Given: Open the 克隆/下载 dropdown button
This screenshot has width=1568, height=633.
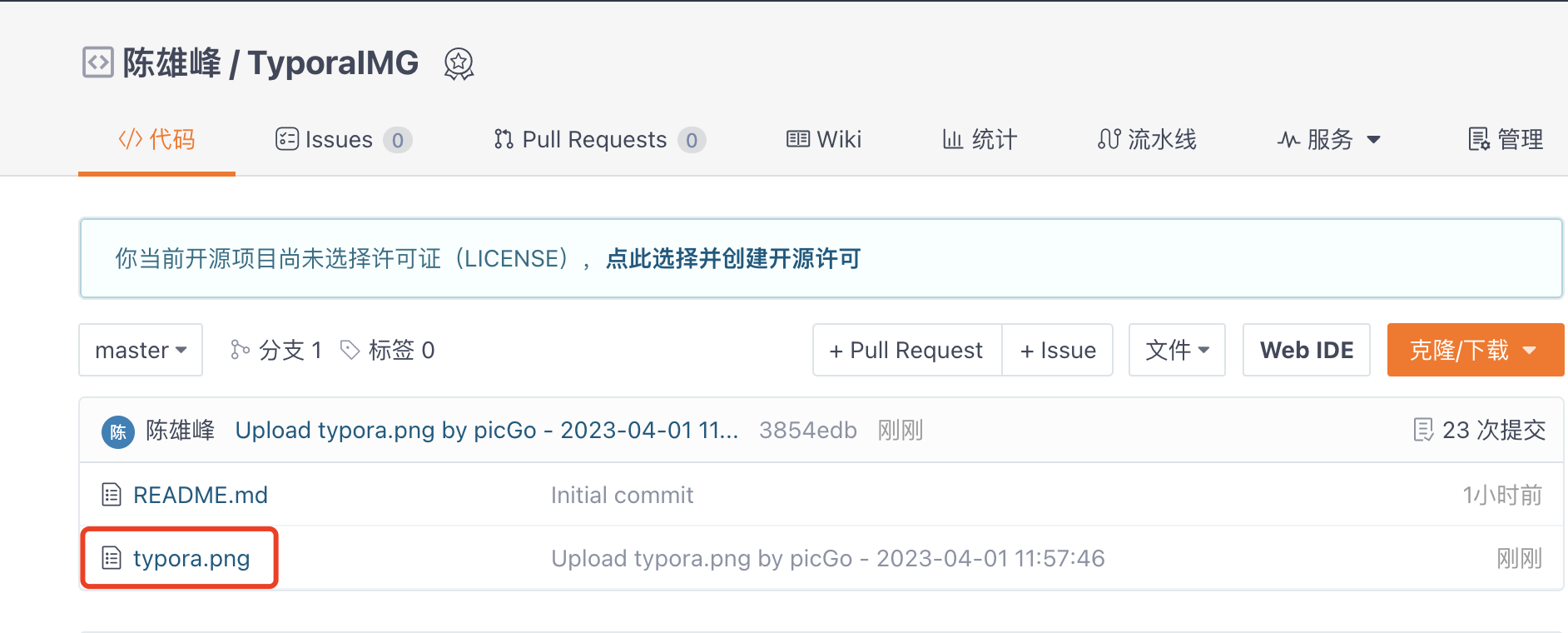Looking at the screenshot, I should [x=1476, y=350].
